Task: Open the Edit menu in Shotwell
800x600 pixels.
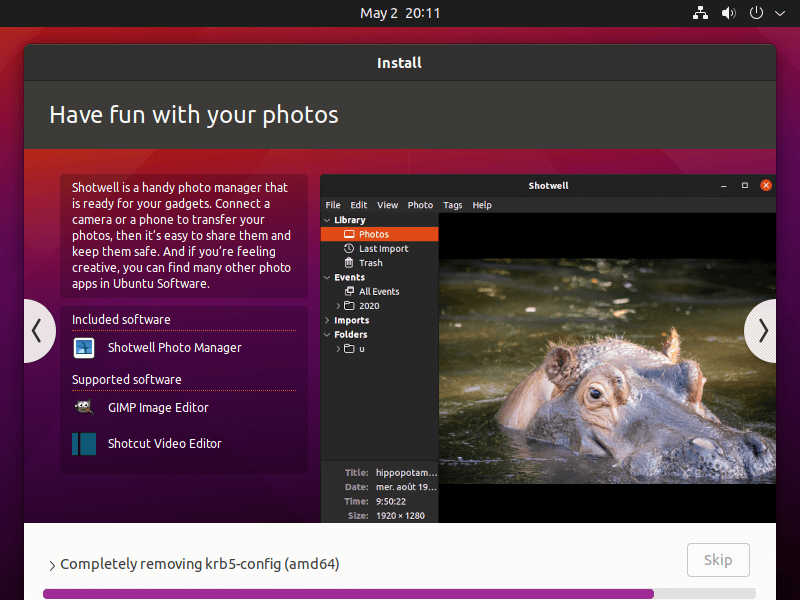Action: 359,205
